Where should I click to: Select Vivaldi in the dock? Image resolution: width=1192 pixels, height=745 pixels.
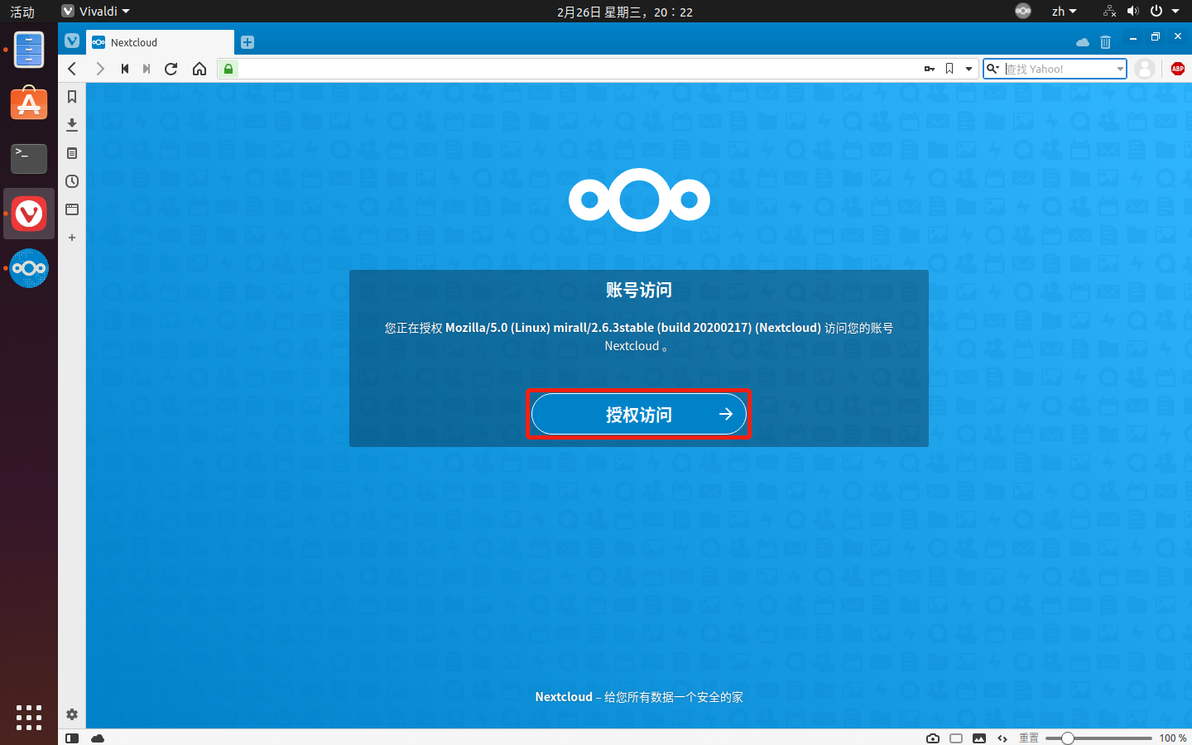pos(29,214)
